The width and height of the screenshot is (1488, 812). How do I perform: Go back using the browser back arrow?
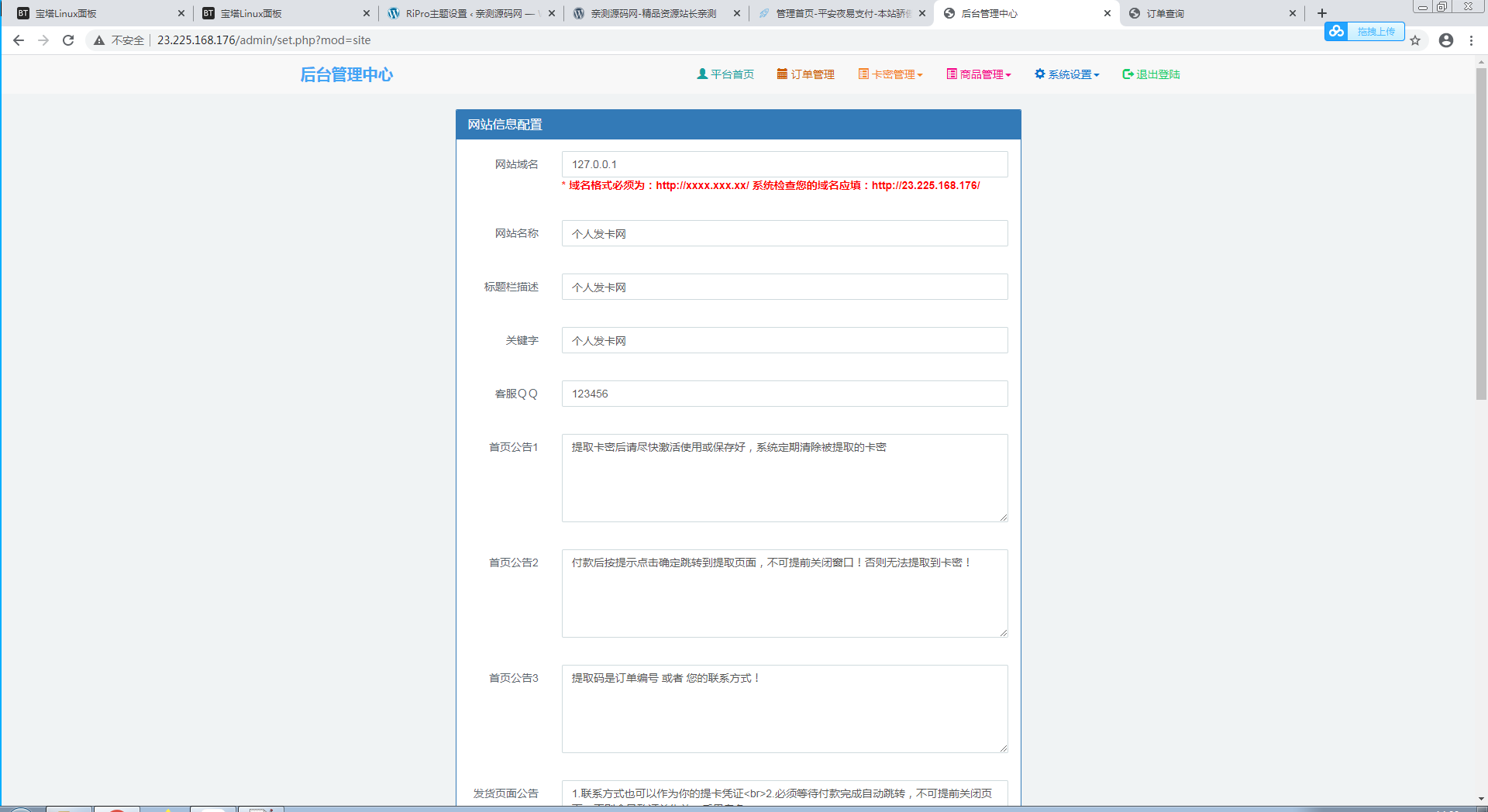coord(19,40)
